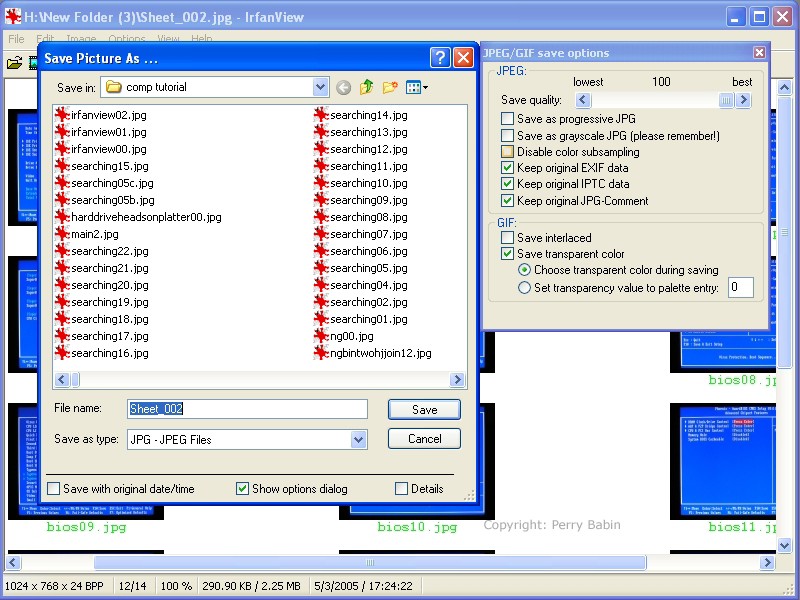Select the ng00.jpg file icon
This screenshot has height=600, width=800.
tap(321, 336)
